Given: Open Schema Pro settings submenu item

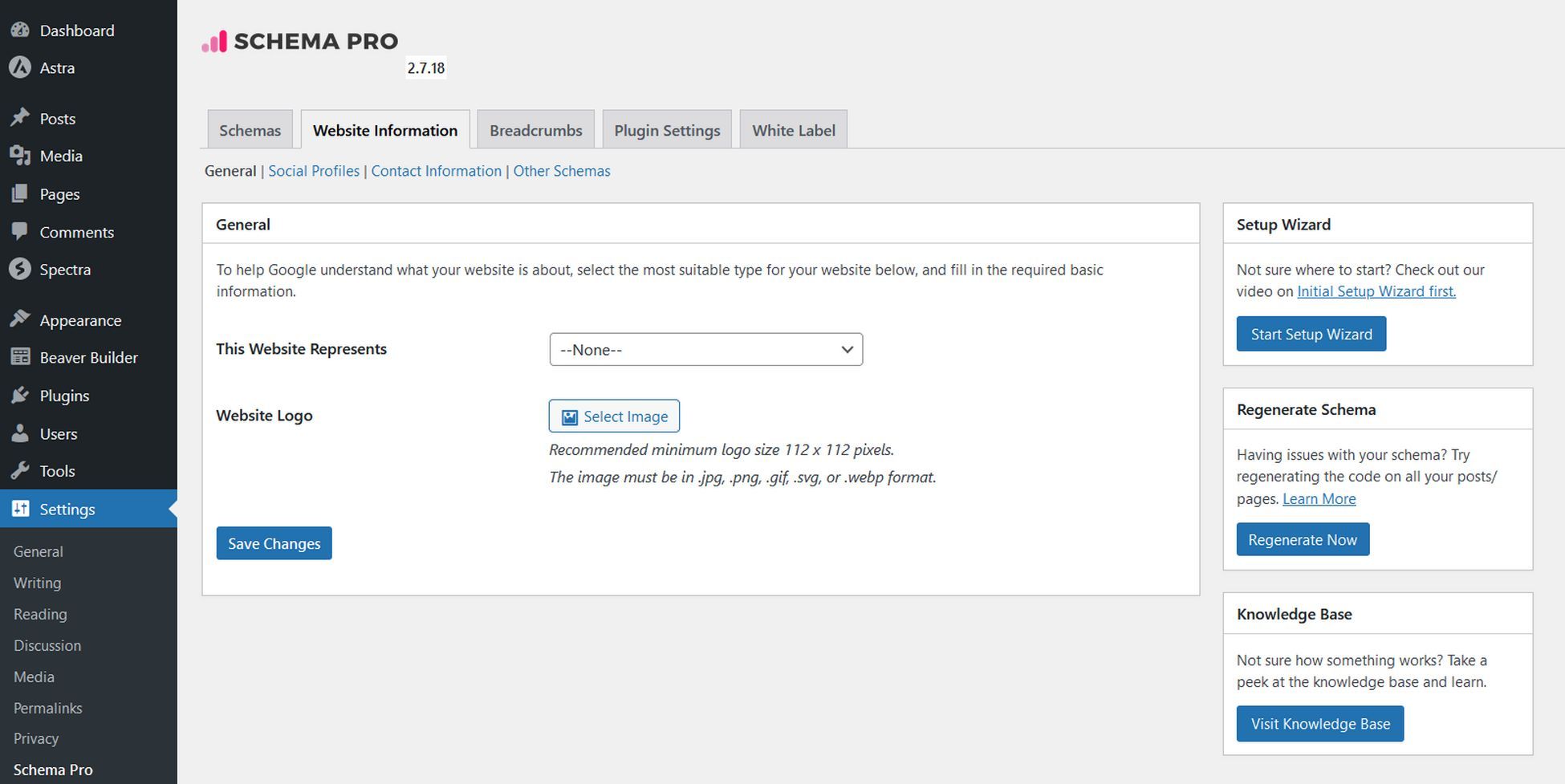Looking at the screenshot, I should pyautogui.click(x=53, y=770).
